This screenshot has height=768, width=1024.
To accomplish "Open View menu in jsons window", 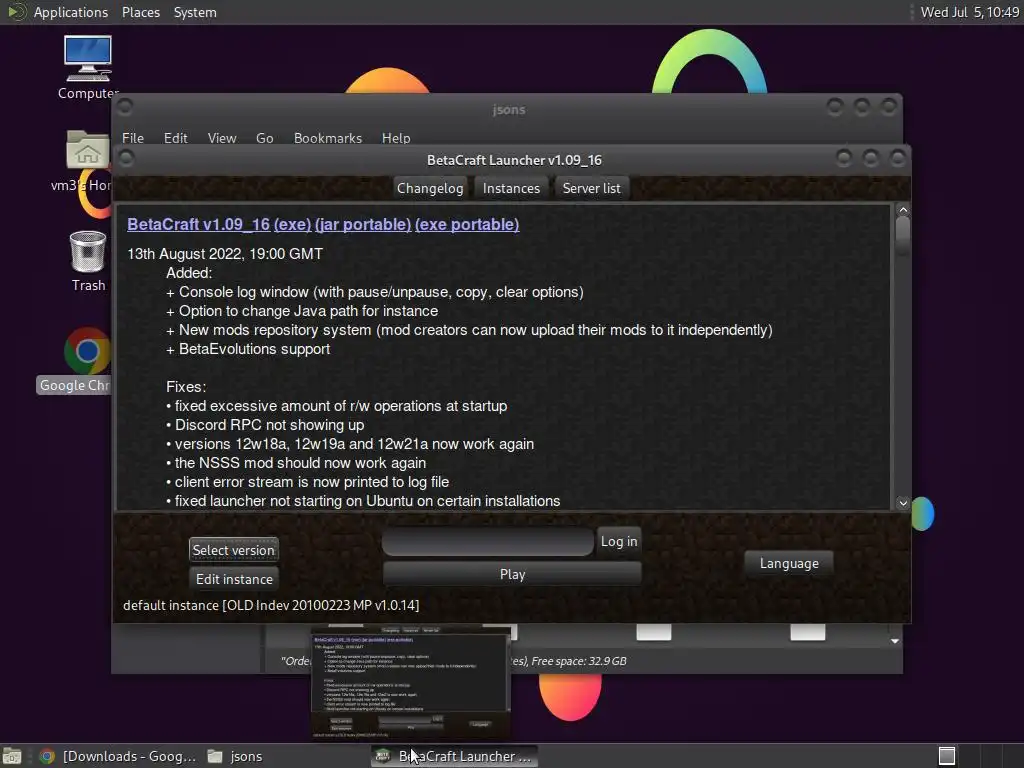I will (221, 138).
